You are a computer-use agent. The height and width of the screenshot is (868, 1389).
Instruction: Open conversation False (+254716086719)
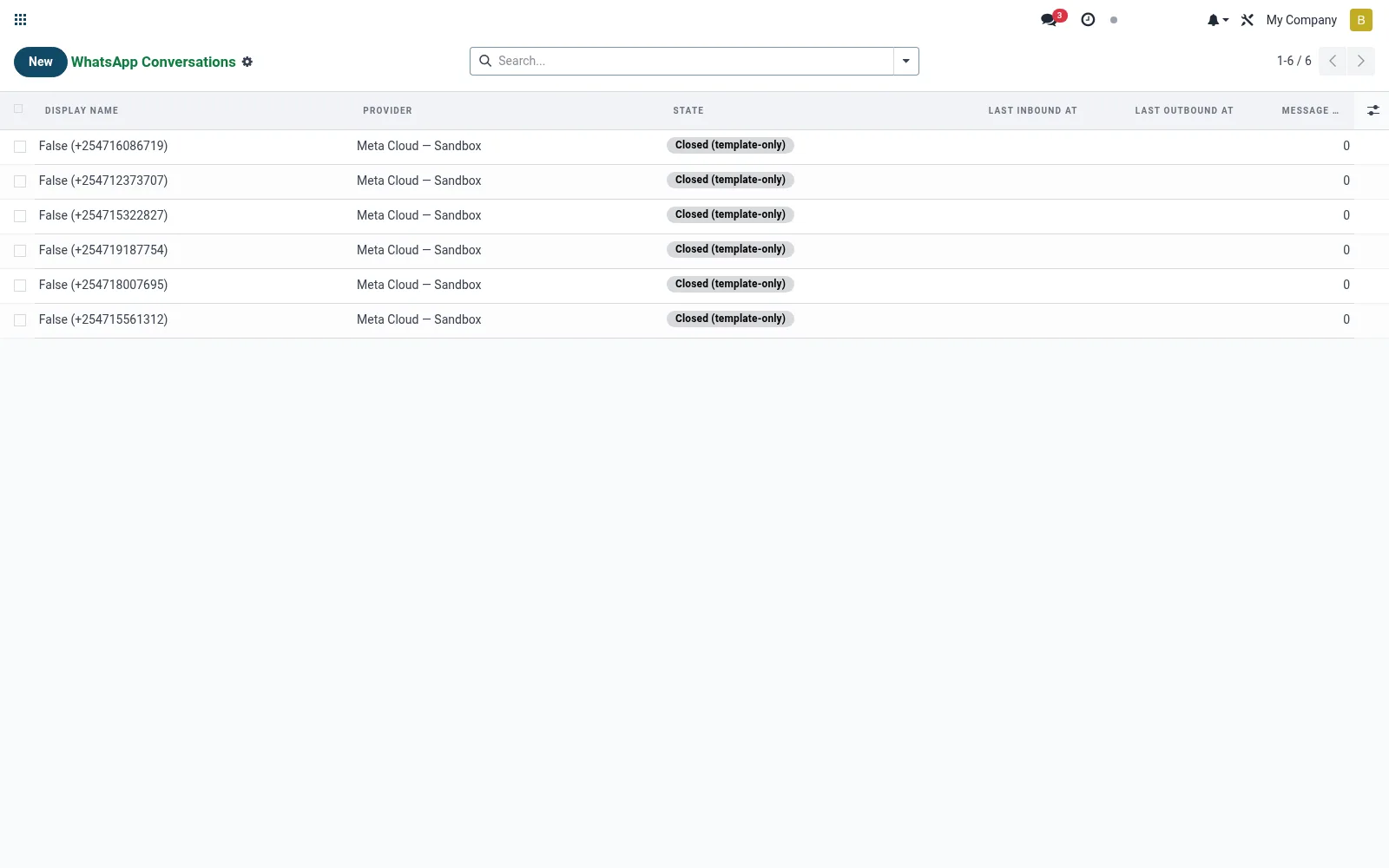point(103,146)
